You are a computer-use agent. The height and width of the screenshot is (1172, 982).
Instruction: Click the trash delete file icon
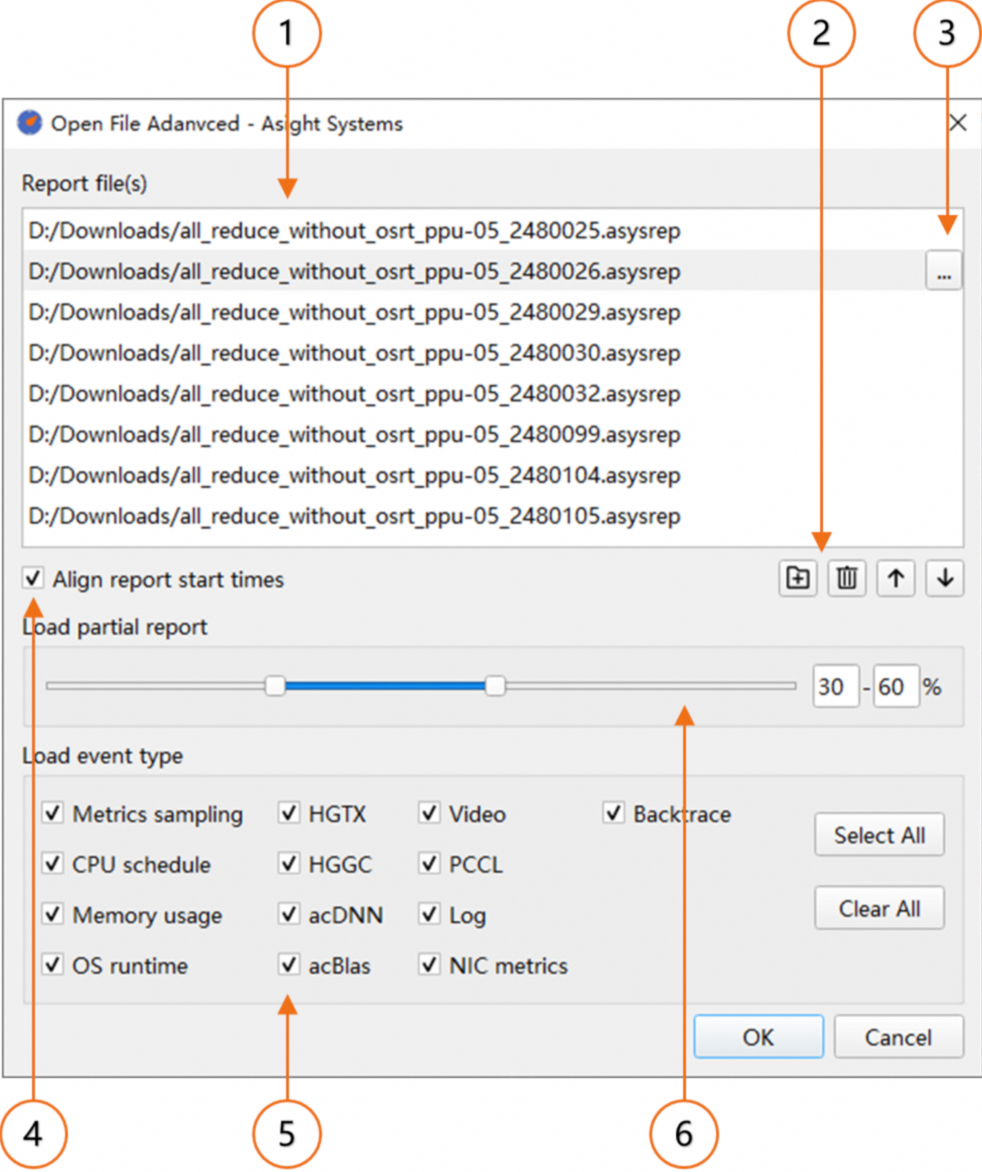click(x=847, y=578)
